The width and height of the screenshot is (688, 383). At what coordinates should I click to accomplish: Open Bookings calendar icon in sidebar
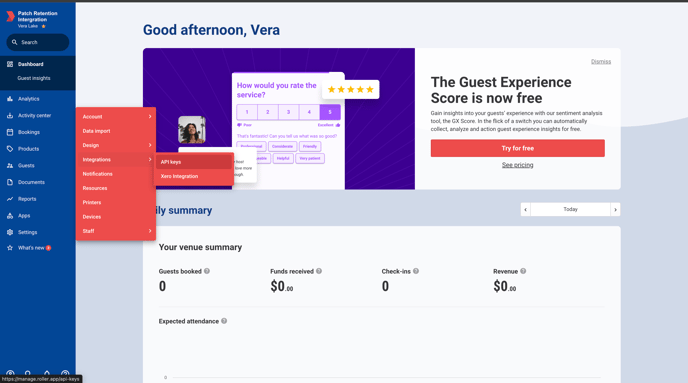tap(10, 132)
